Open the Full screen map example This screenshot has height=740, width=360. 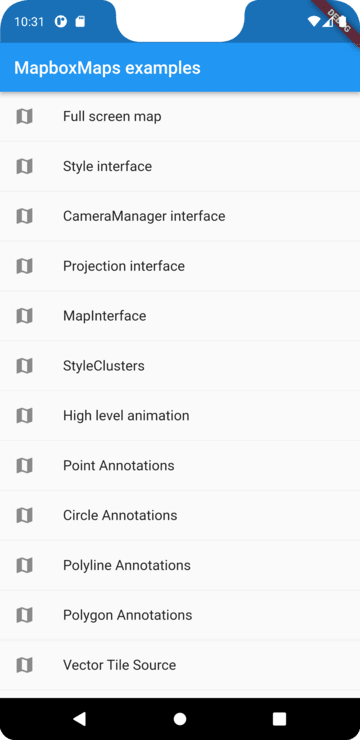[x=180, y=116]
